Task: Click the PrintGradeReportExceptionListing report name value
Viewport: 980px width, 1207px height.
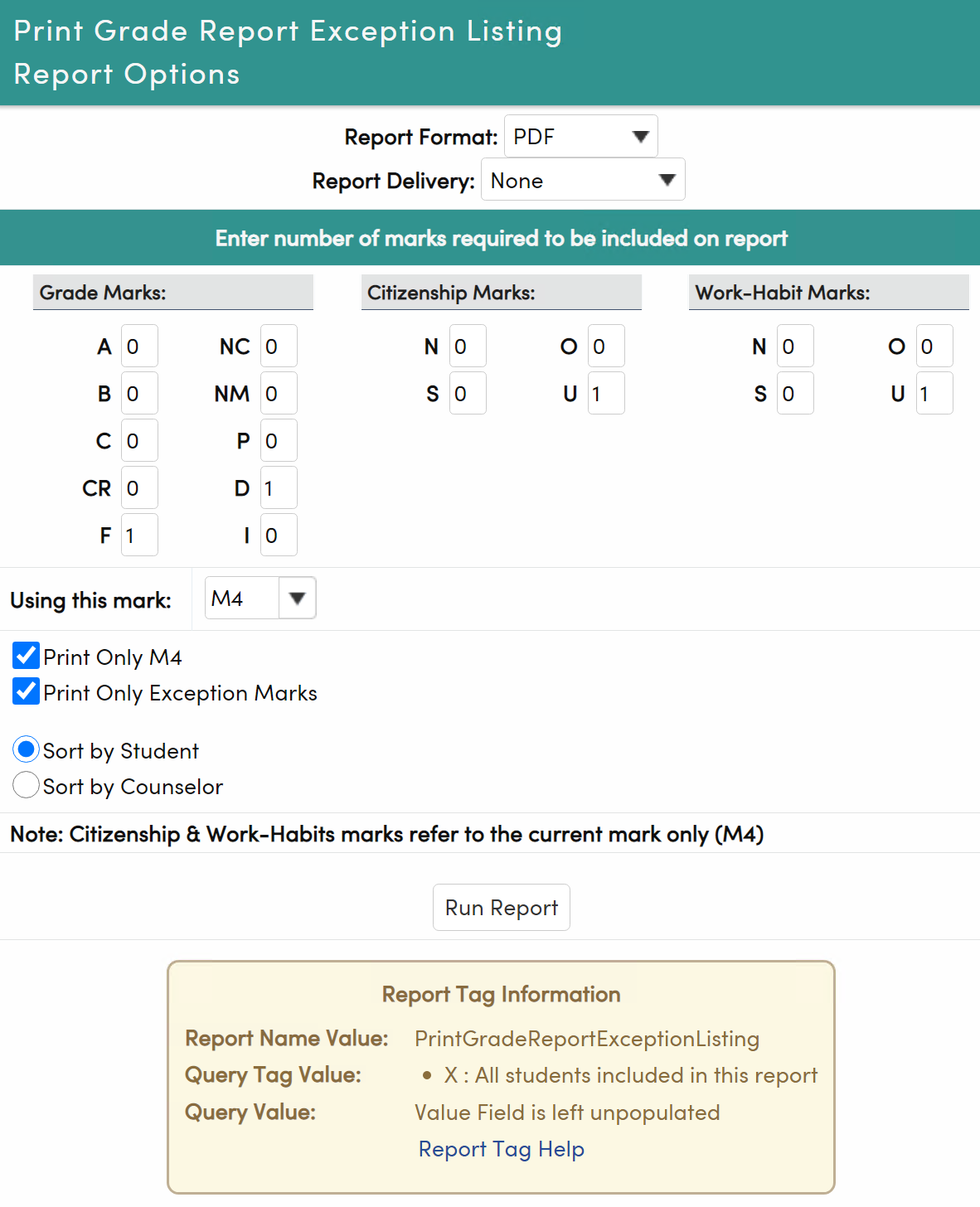Action: coord(587,1039)
